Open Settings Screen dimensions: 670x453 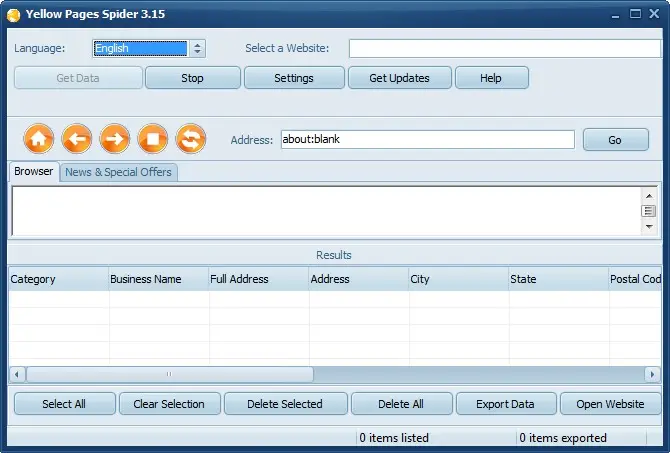pyautogui.click(x=294, y=78)
